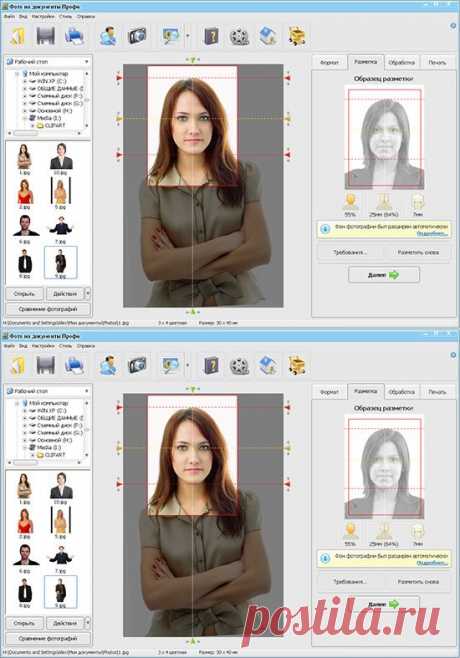460x658 pixels.
Task: Click the Разметить снова button in top window
Action: pyautogui.click(x=418, y=253)
